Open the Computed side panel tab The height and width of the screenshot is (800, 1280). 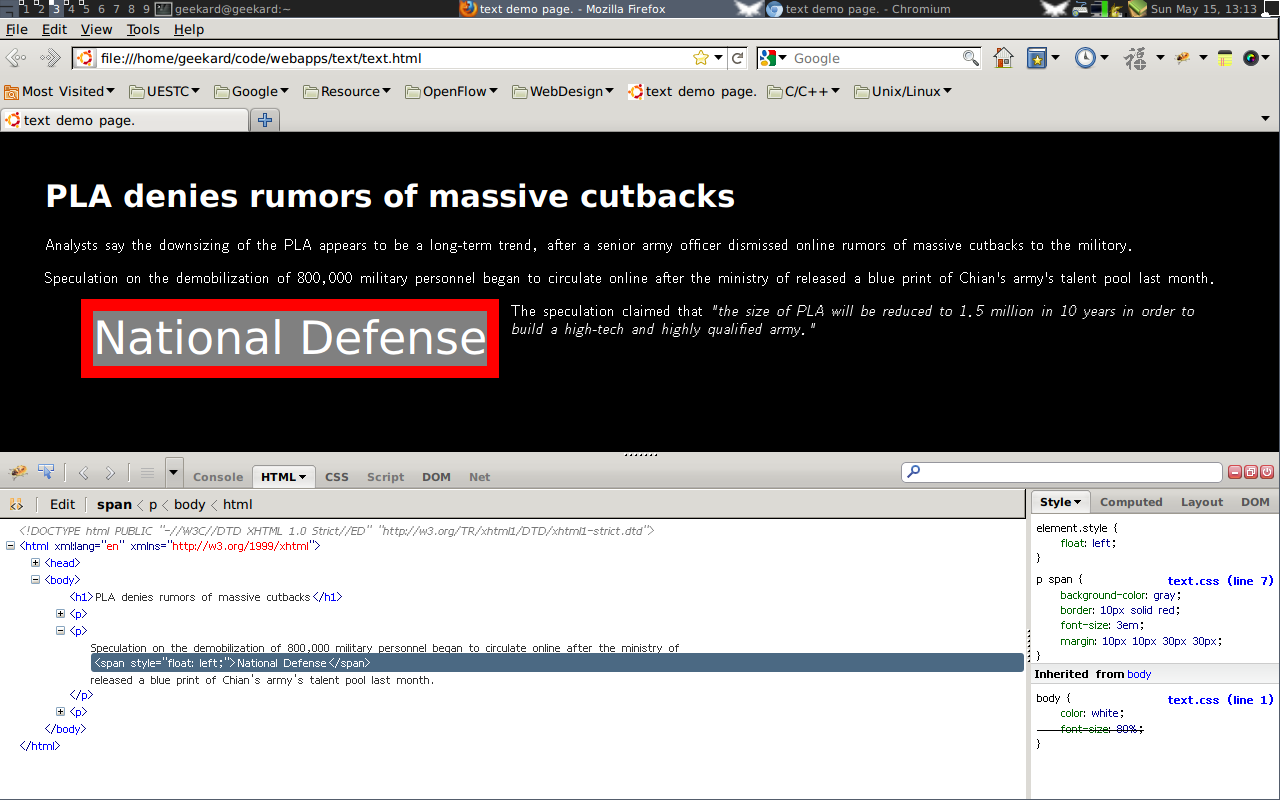click(1131, 502)
